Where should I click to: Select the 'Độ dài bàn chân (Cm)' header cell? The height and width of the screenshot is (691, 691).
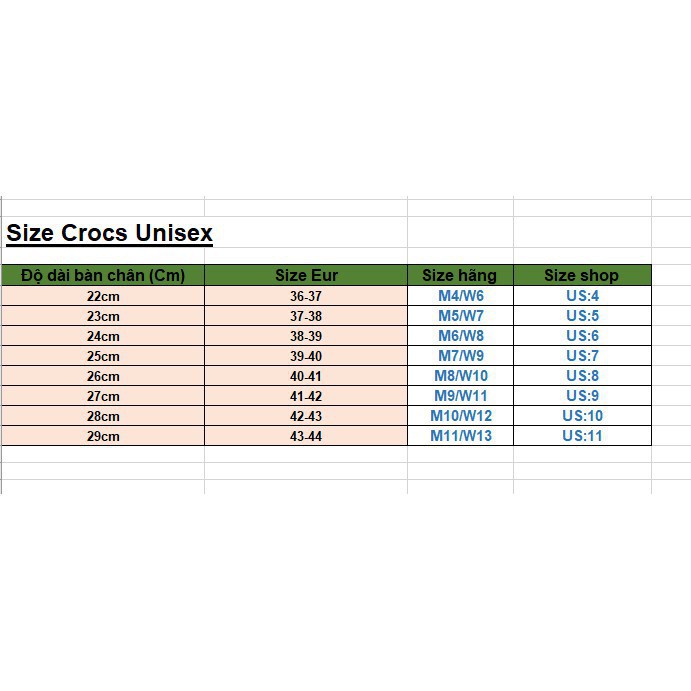pyautogui.click(x=103, y=275)
